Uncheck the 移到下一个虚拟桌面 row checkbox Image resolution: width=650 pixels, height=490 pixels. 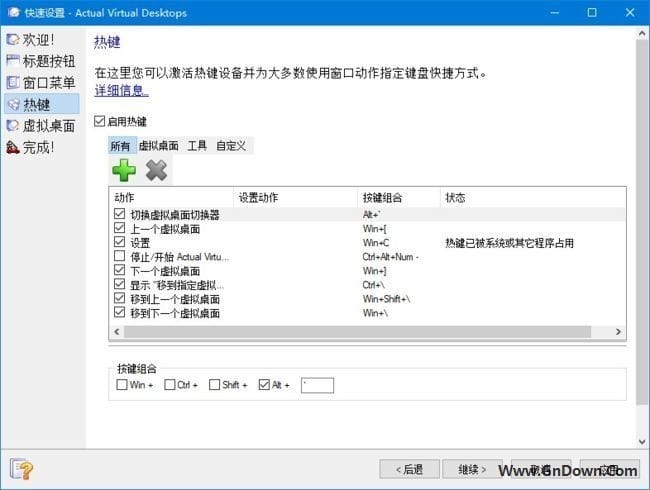pyautogui.click(x=119, y=313)
